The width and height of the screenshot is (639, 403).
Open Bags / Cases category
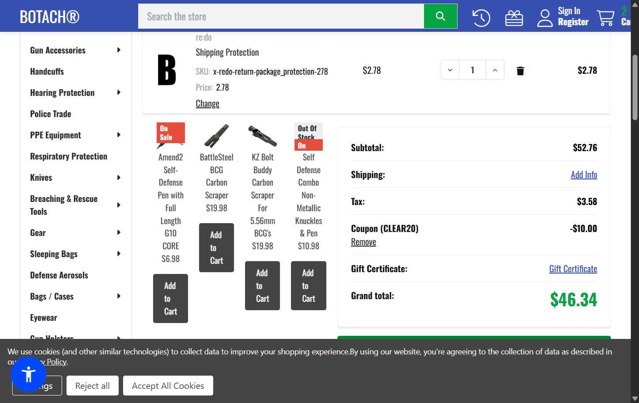pos(52,296)
